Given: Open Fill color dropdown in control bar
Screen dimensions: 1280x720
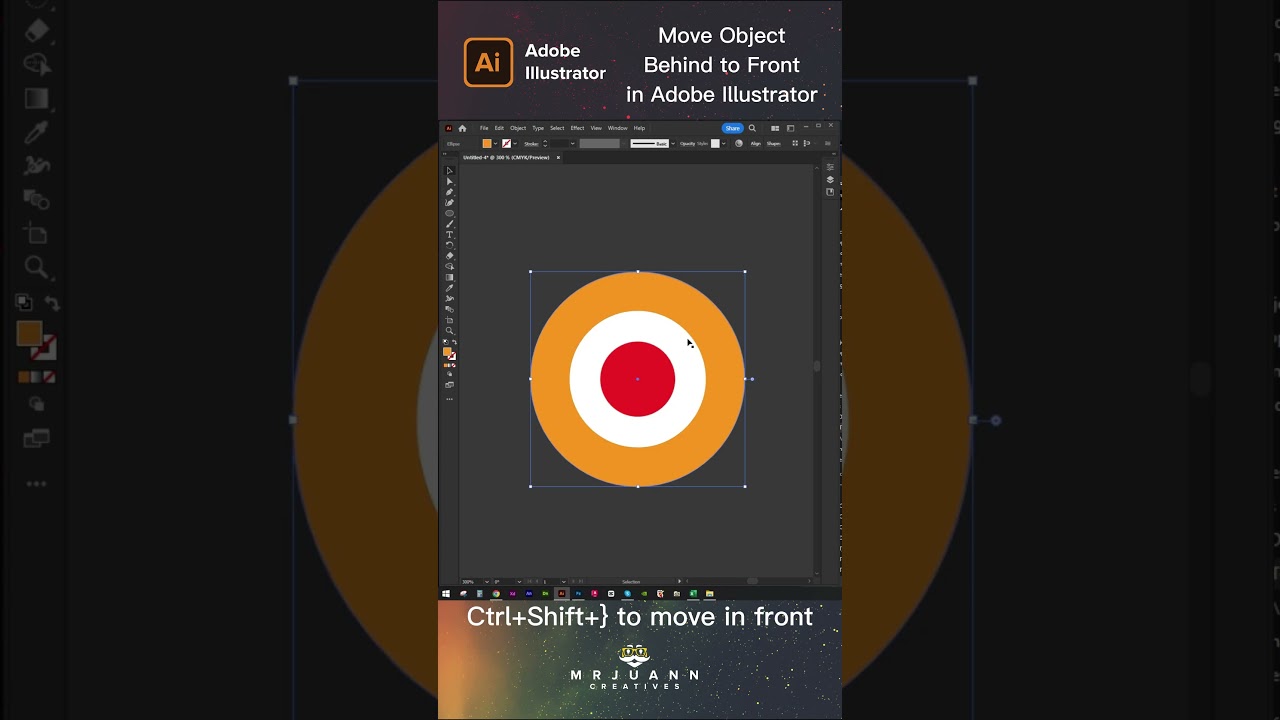Looking at the screenshot, I should [x=496, y=144].
